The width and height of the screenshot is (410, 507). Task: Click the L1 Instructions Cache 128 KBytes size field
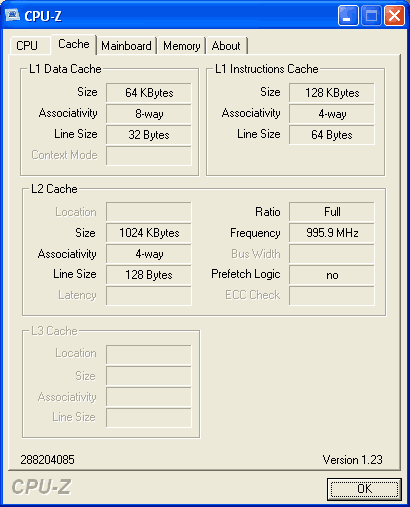click(x=332, y=93)
